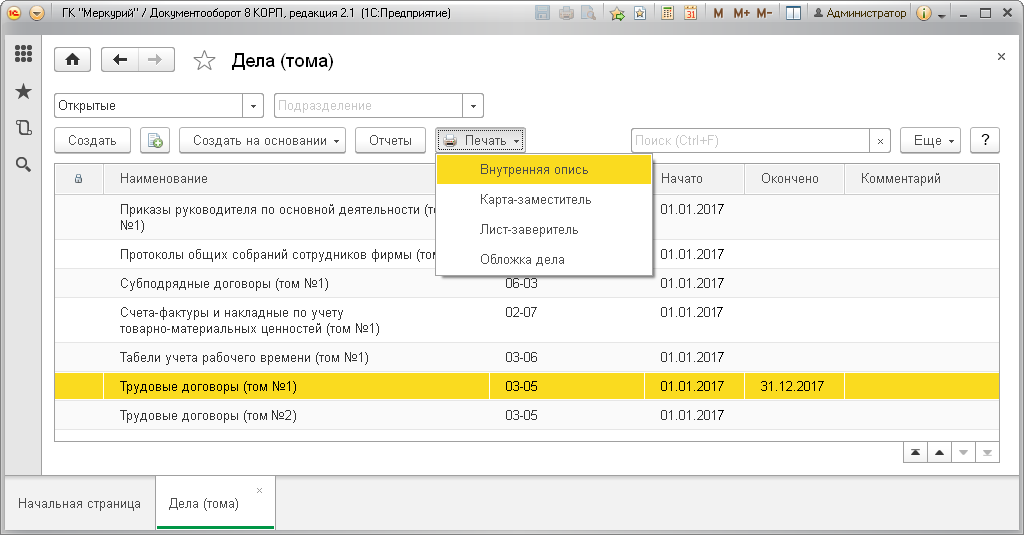Create copy of selected item icon
Image resolution: width=1024 pixels, height=535 pixels.
(155, 140)
